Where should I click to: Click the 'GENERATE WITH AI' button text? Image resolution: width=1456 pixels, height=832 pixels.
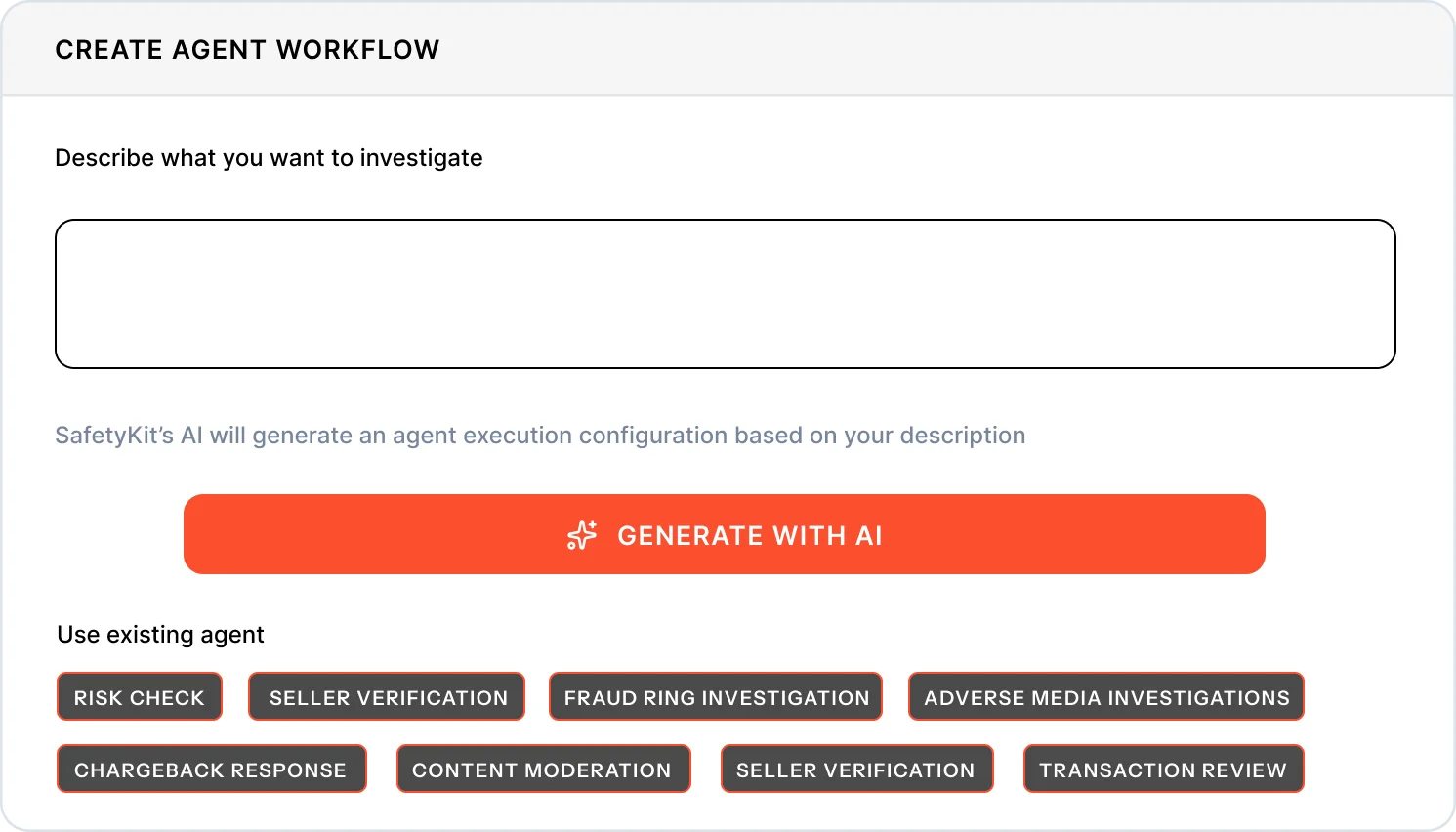(x=749, y=535)
